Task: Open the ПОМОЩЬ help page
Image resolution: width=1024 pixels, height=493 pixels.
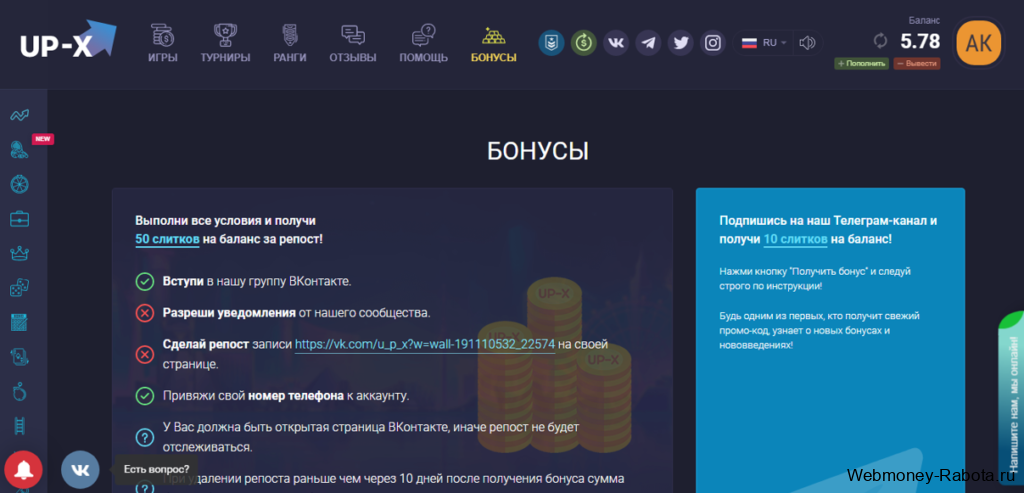Action: pyautogui.click(x=424, y=43)
